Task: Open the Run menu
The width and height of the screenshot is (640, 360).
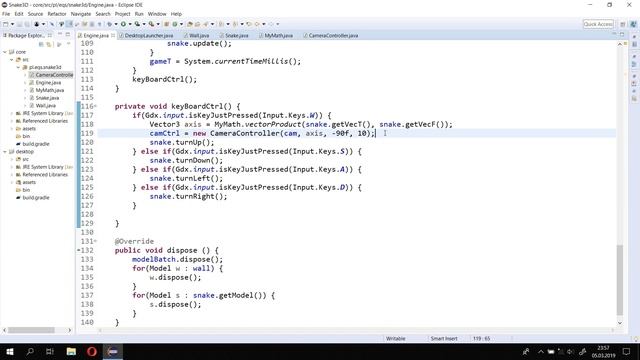Action: point(139,14)
